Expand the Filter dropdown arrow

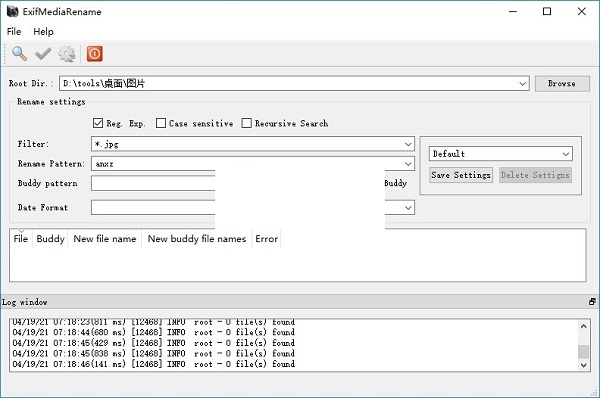pyautogui.click(x=408, y=144)
